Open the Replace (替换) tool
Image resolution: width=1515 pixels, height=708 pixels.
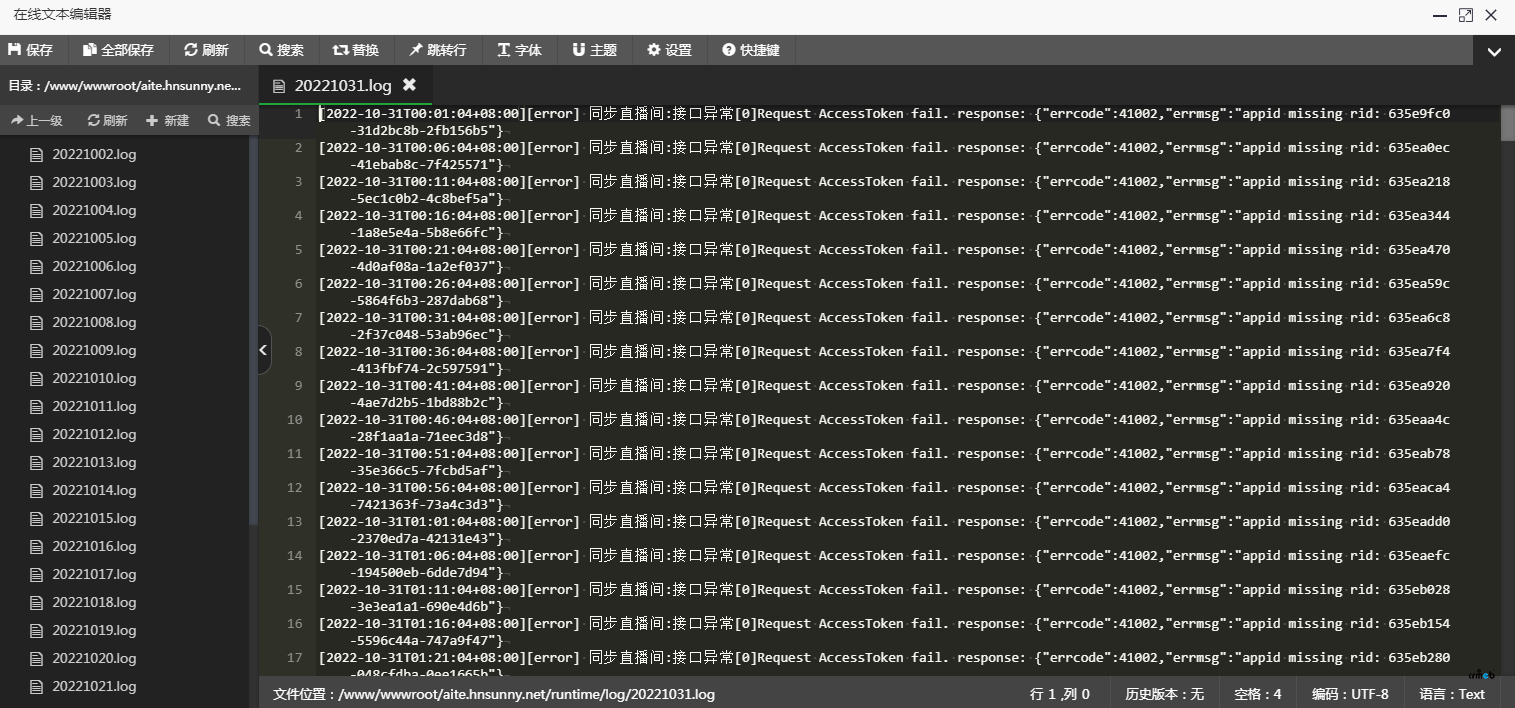point(357,50)
